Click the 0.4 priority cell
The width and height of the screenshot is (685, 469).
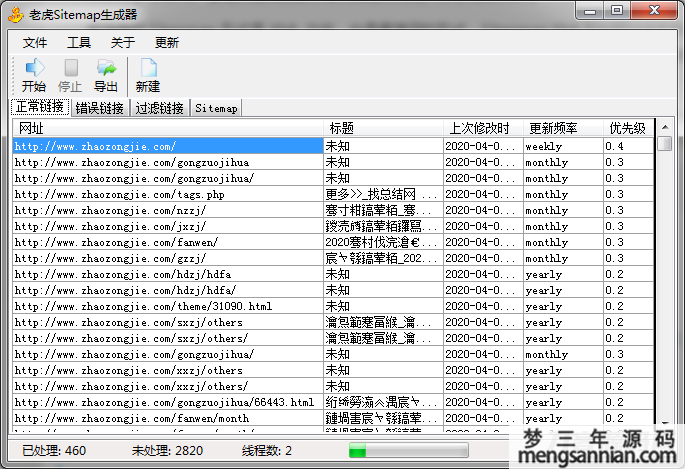[628, 146]
